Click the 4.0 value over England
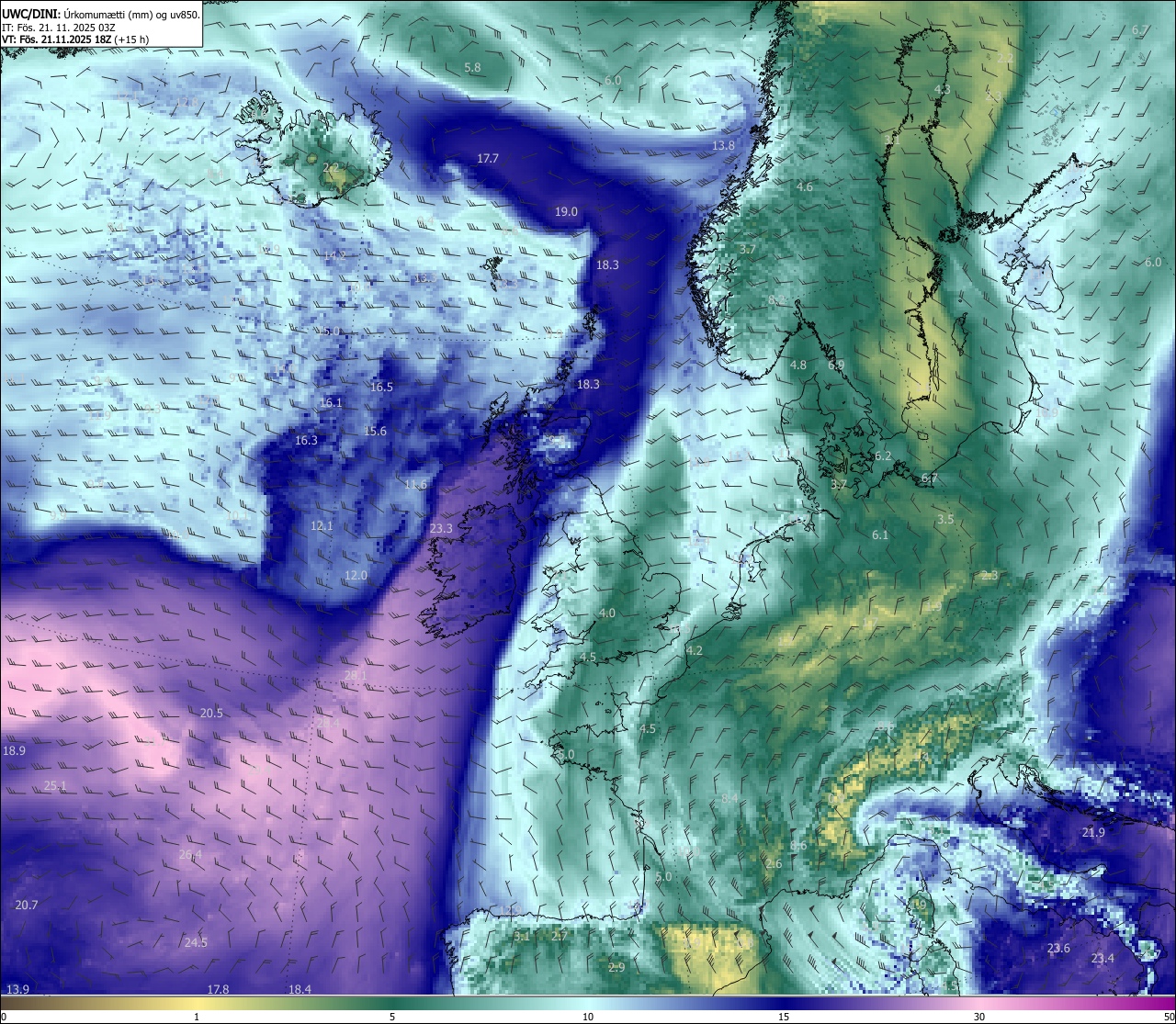The width and height of the screenshot is (1176, 1024). pos(607,613)
